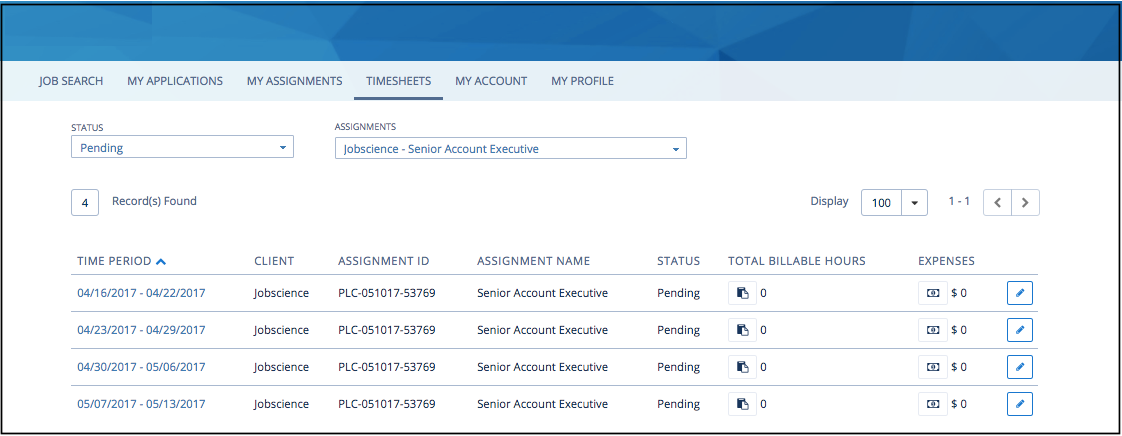Go to previous page of records
Screen dimensions: 1122x436
coord(997,203)
